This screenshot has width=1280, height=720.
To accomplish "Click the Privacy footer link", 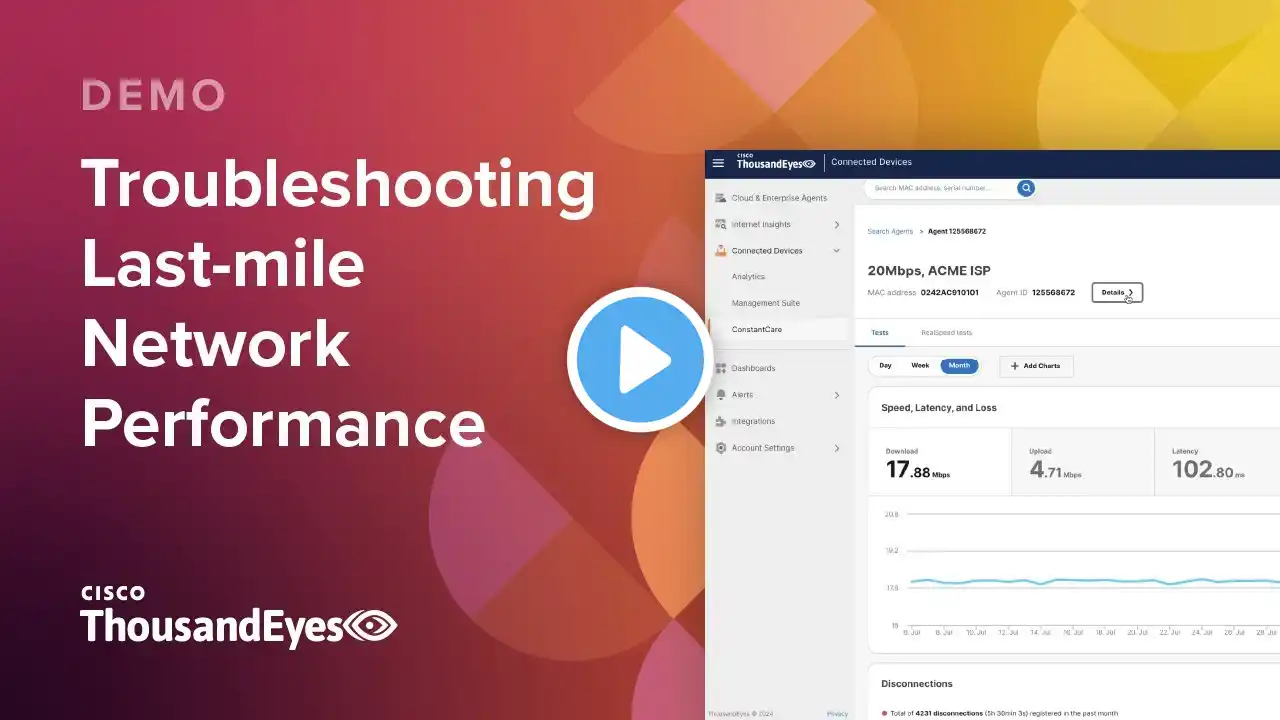I will click(x=837, y=714).
